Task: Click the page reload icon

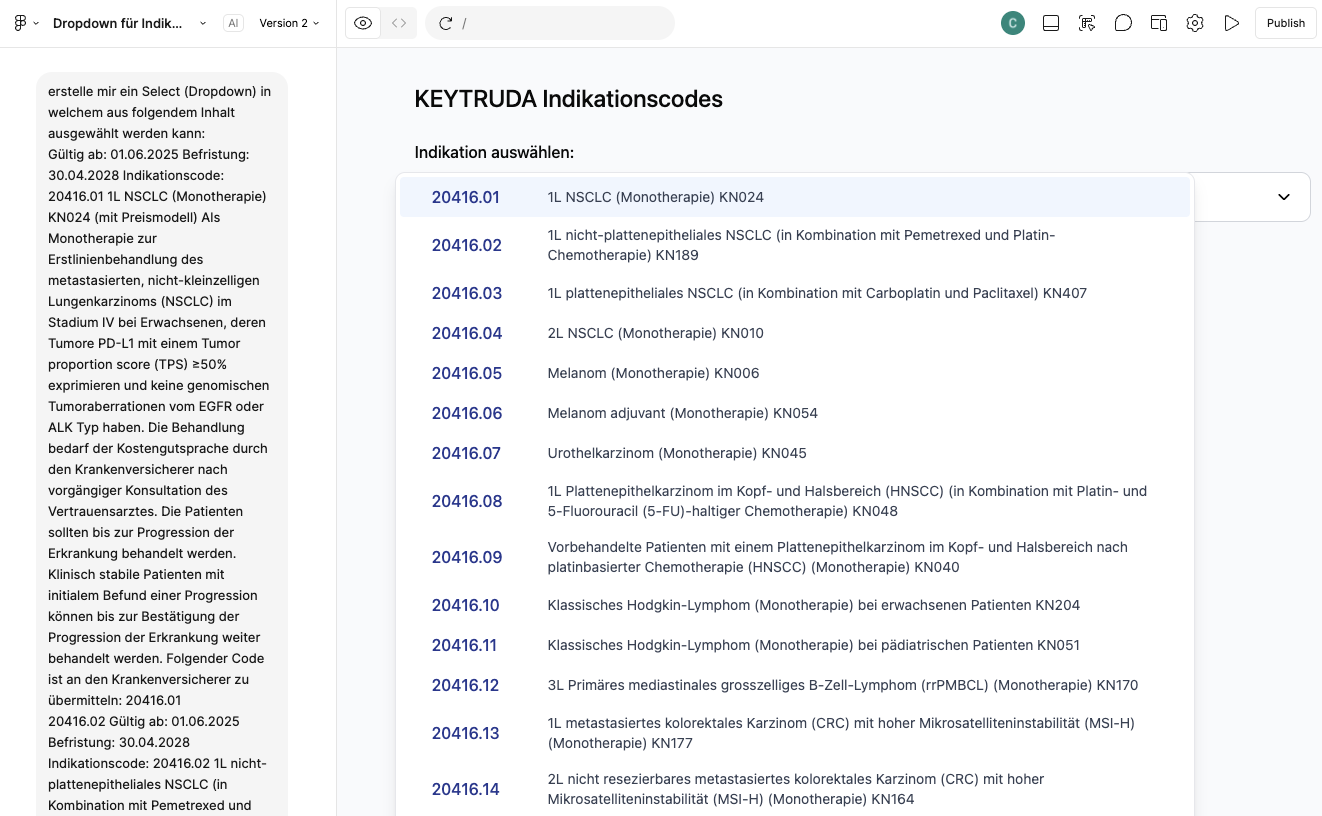Action: 446,23
